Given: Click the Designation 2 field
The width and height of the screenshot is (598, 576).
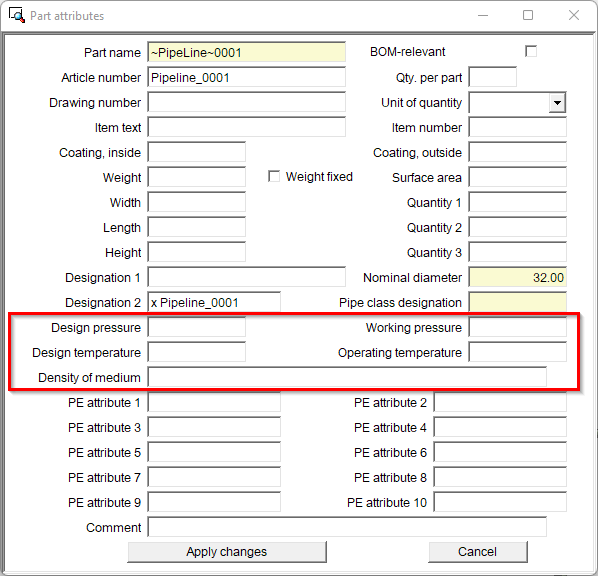Looking at the screenshot, I should [x=214, y=302].
